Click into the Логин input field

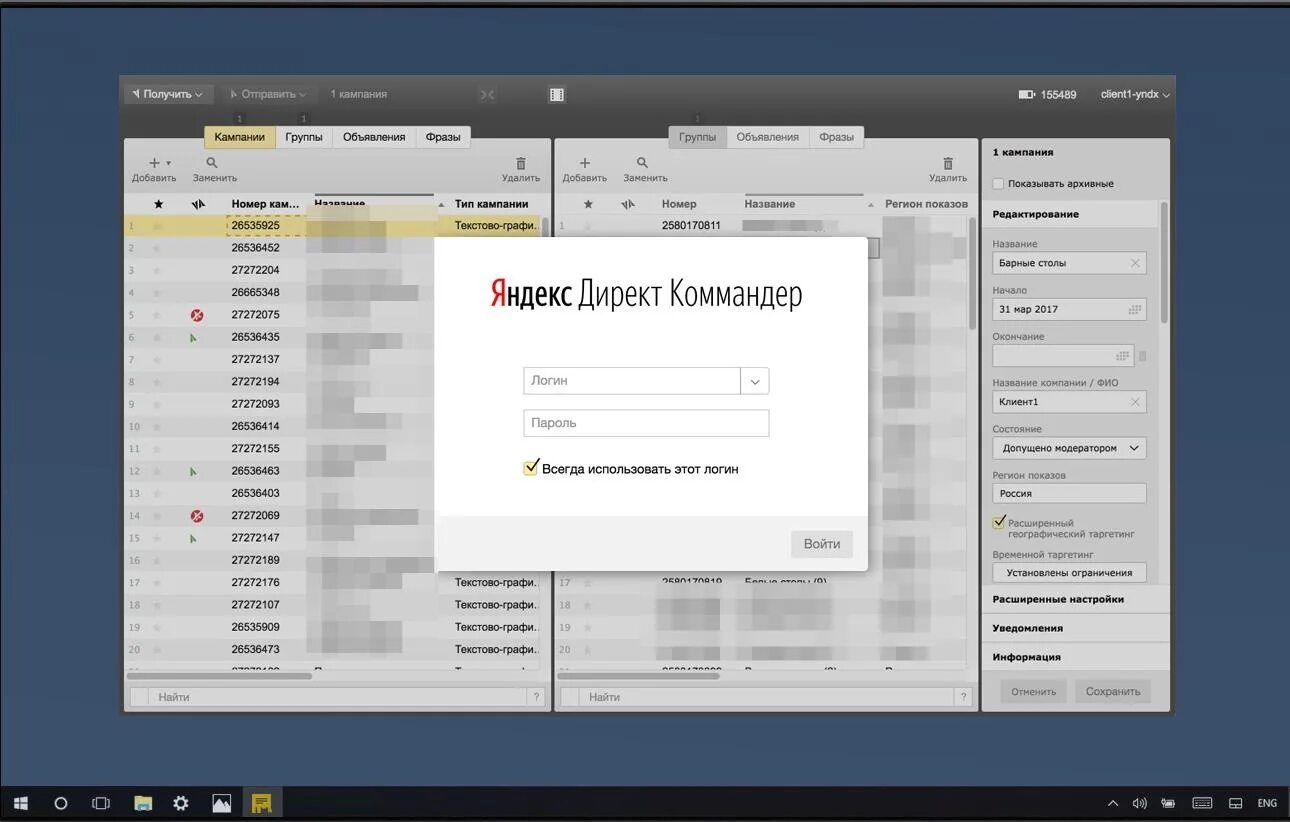pyautogui.click(x=632, y=381)
